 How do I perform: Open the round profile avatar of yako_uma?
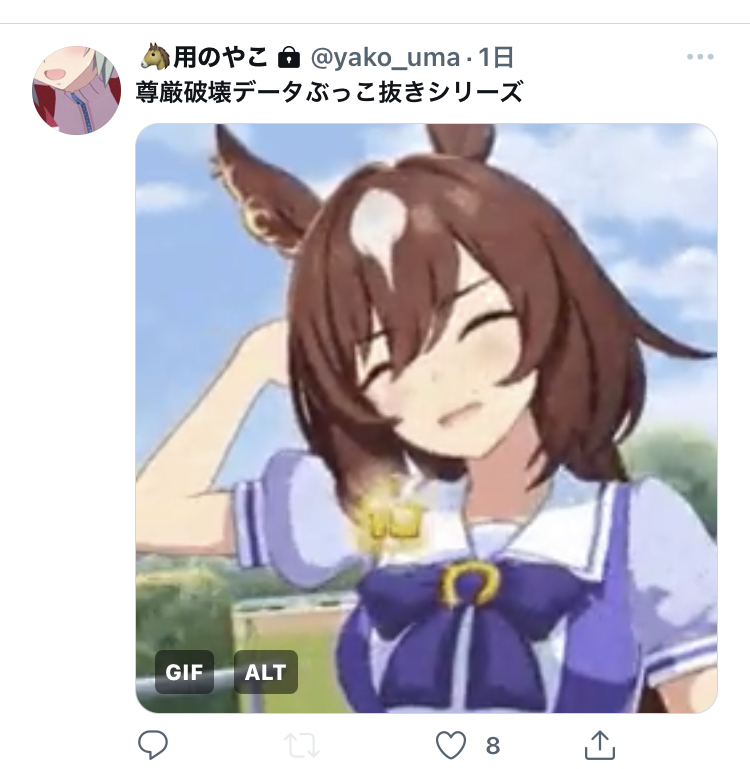pyautogui.click(x=76, y=90)
